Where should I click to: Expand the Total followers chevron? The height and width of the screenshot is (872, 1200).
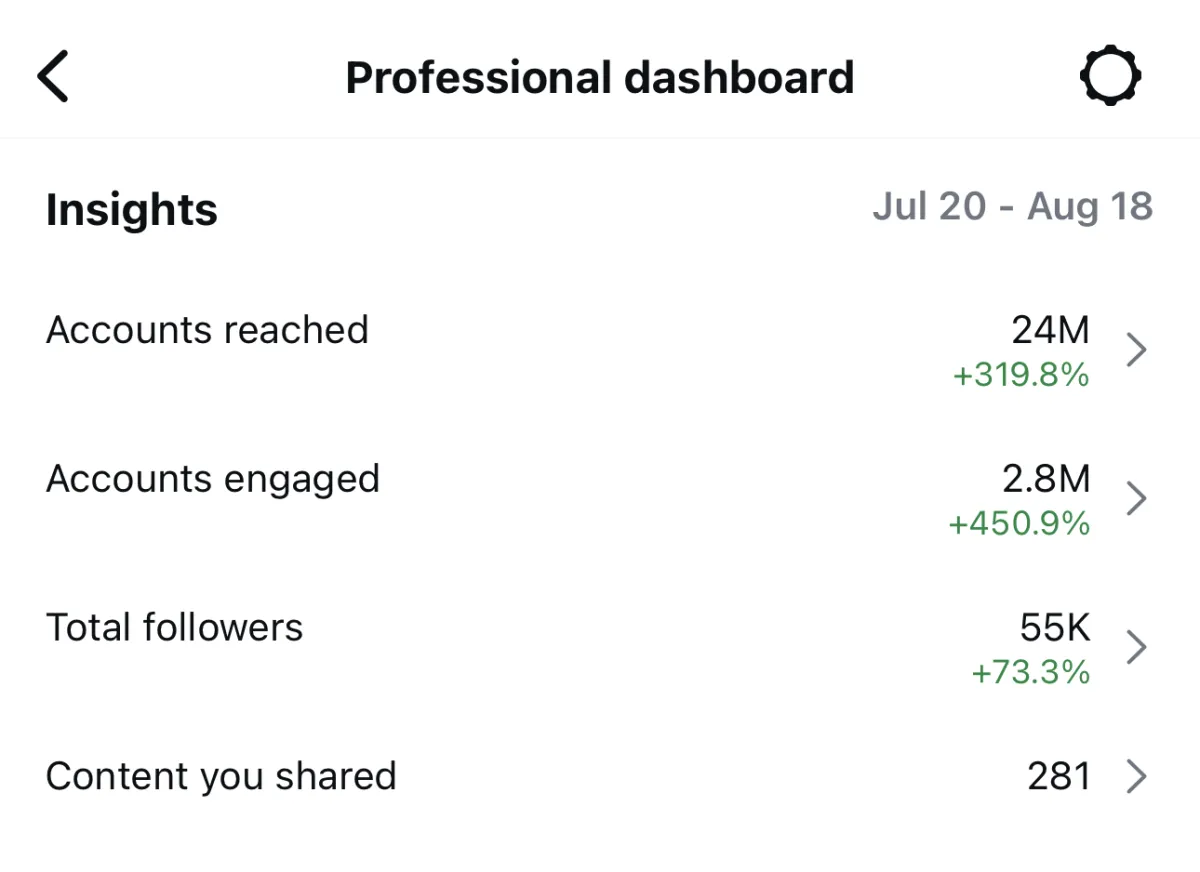(x=1136, y=647)
